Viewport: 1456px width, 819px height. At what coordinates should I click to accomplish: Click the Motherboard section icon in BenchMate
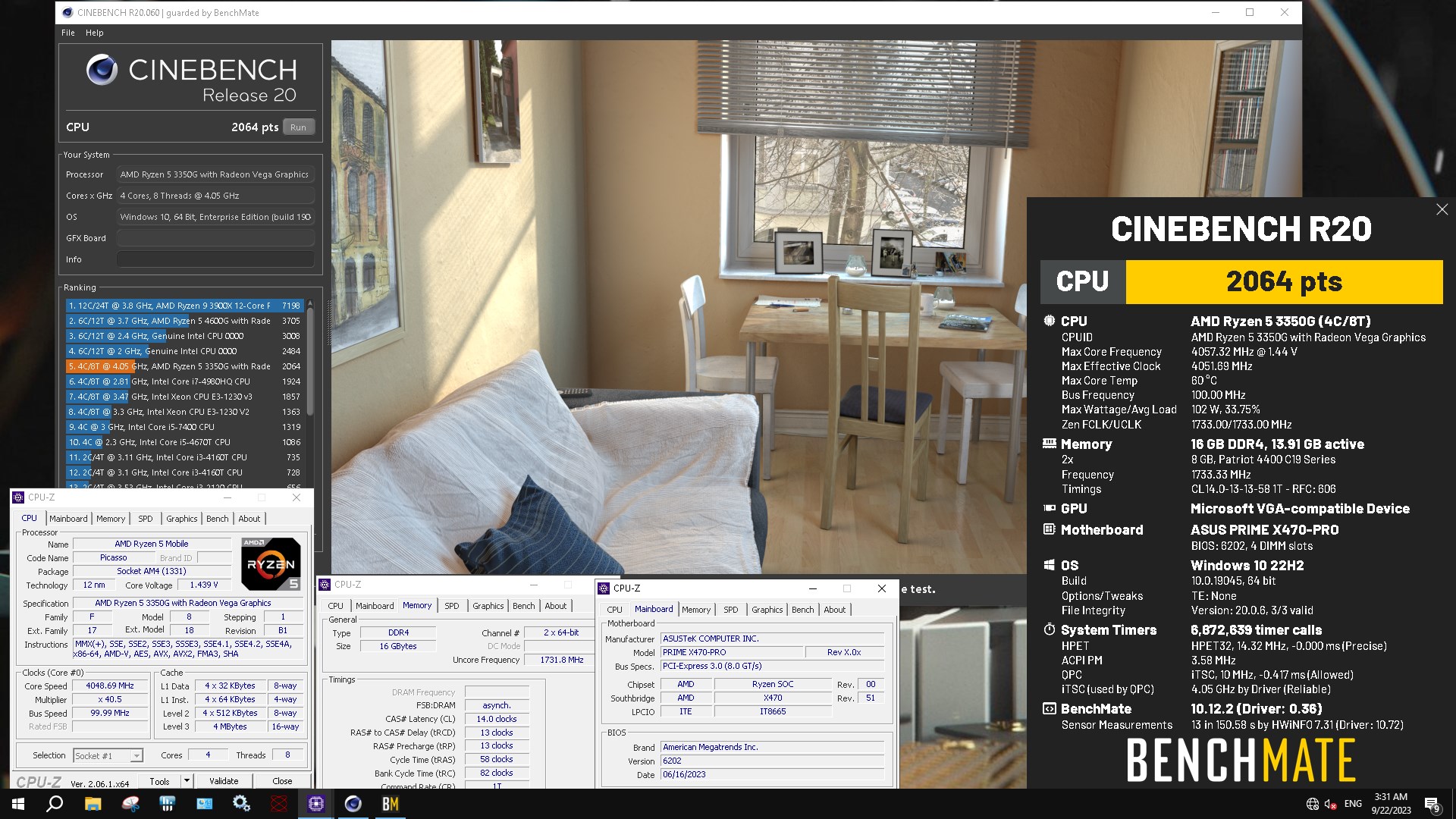pos(1050,529)
